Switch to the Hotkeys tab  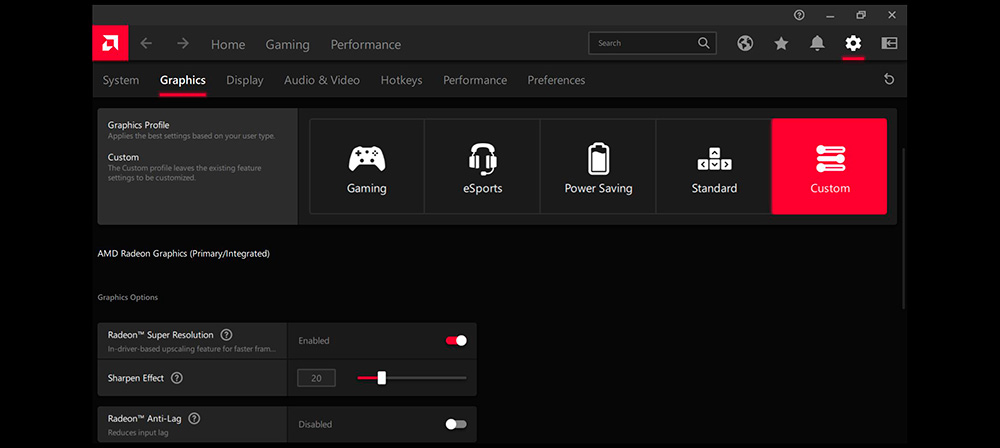pos(402,80)
